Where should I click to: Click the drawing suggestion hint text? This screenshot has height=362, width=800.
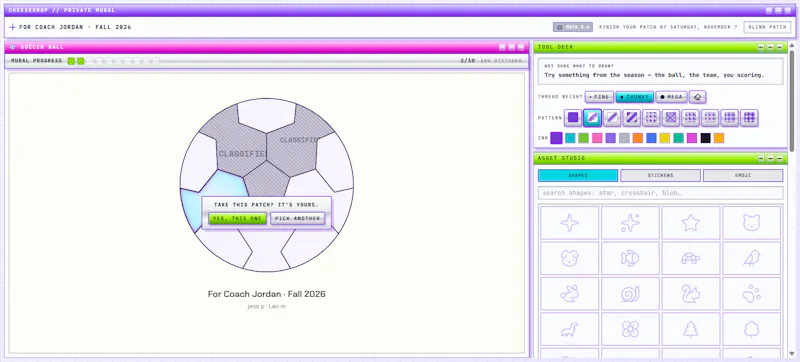(x=655, y=75)
